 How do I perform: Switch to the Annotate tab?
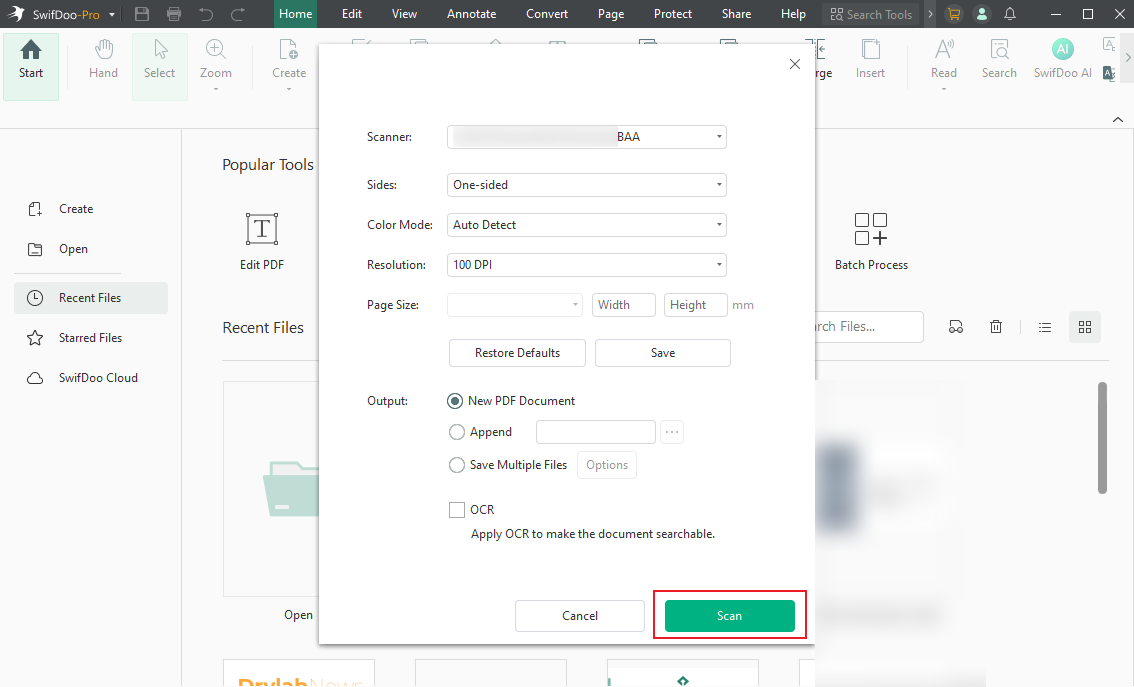click(471, 14)
